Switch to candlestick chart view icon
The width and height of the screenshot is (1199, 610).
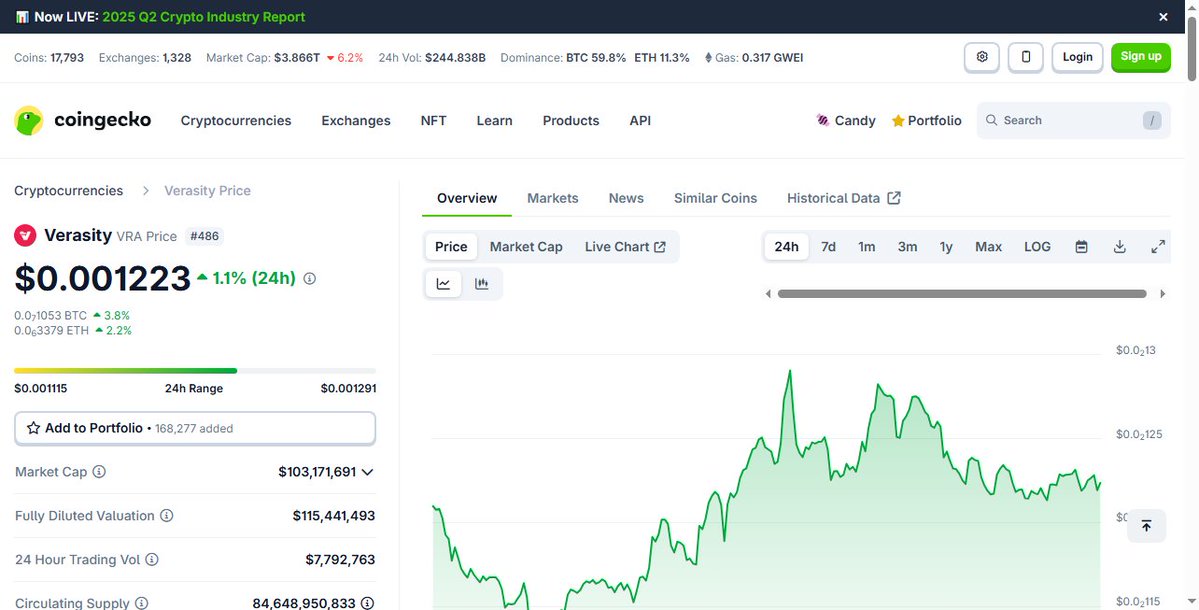[482, 284]
